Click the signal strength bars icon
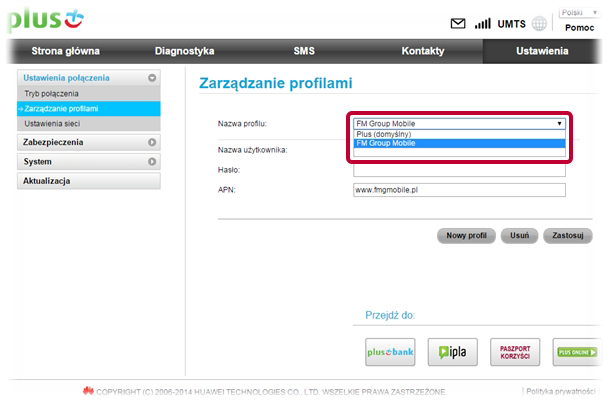Screen dimensions: 609x405 click(483, 24)
